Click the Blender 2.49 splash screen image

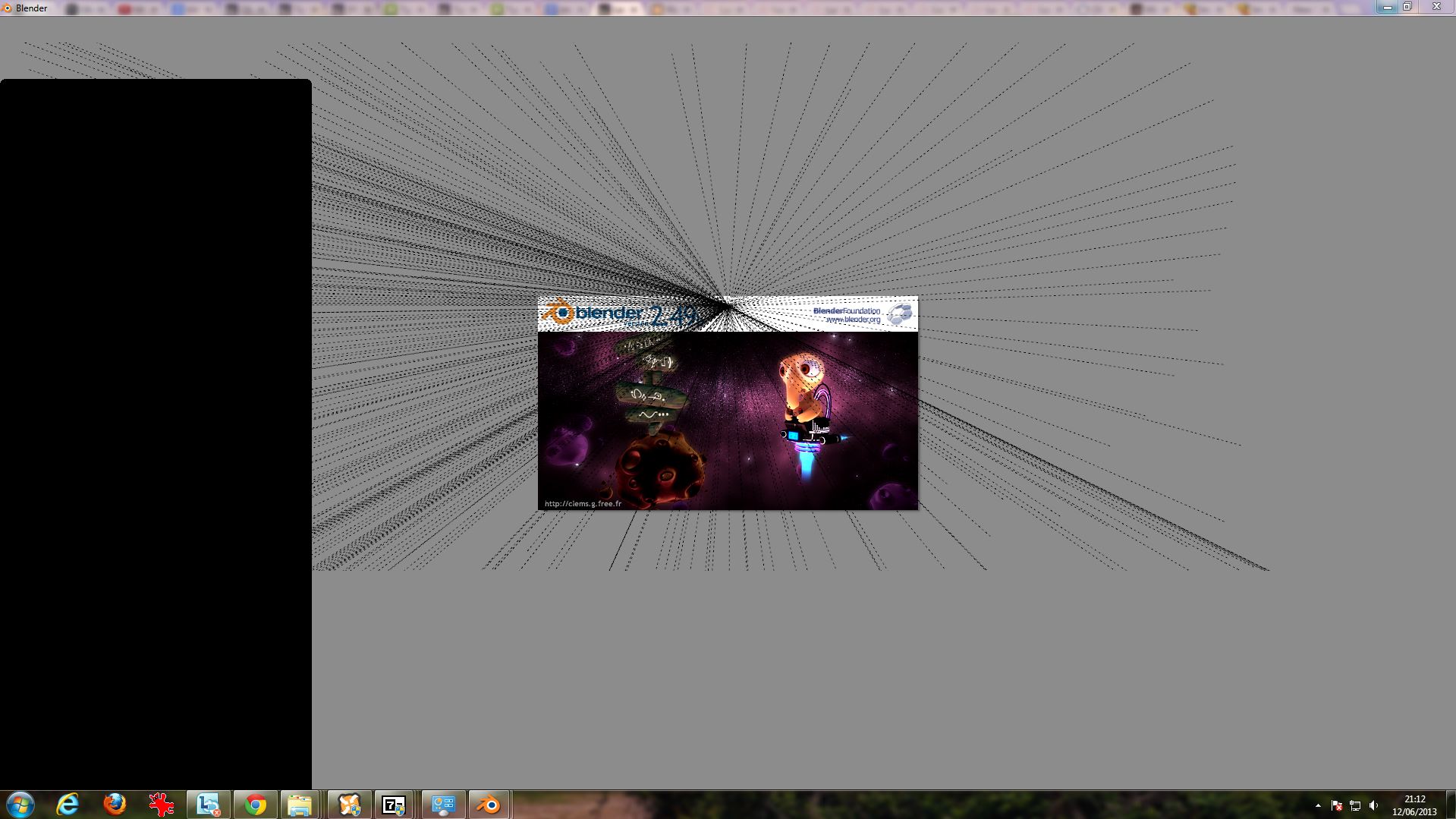point(728,420)
